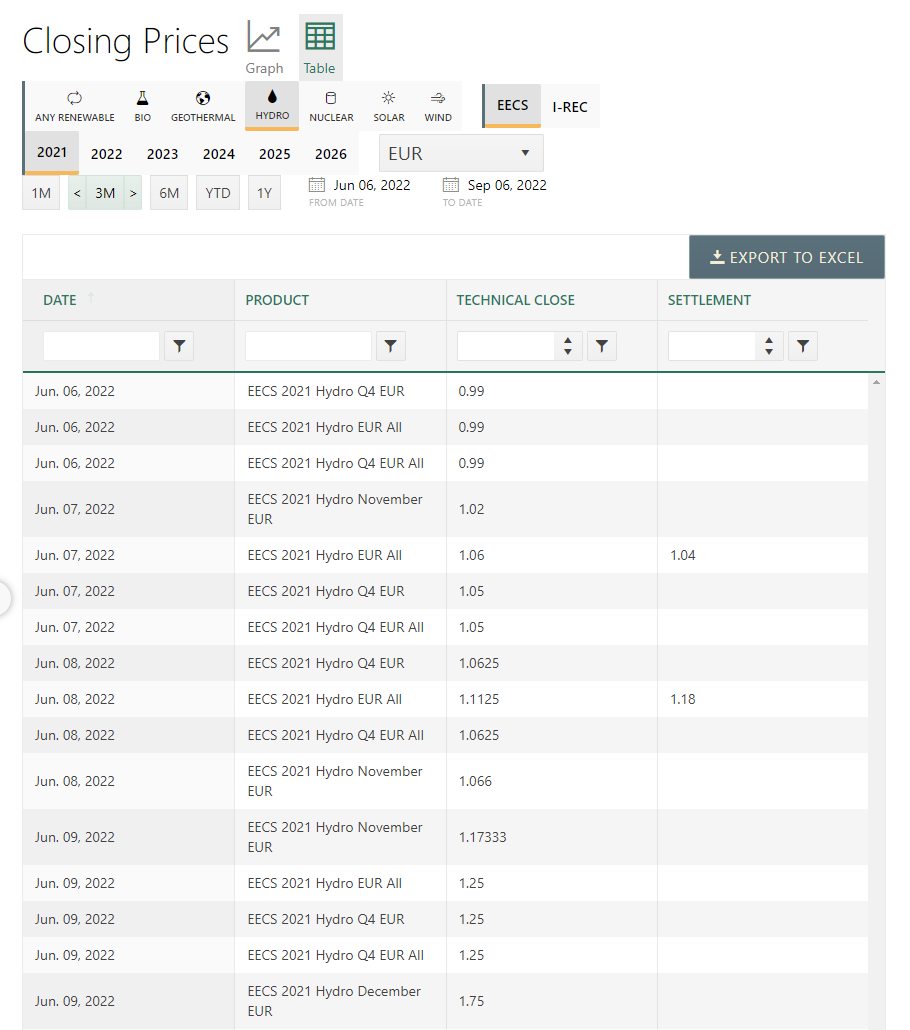Click the From Date value Jun 06, 2022
Viewport: 910px width, 1030px height.
pos(372,185)
